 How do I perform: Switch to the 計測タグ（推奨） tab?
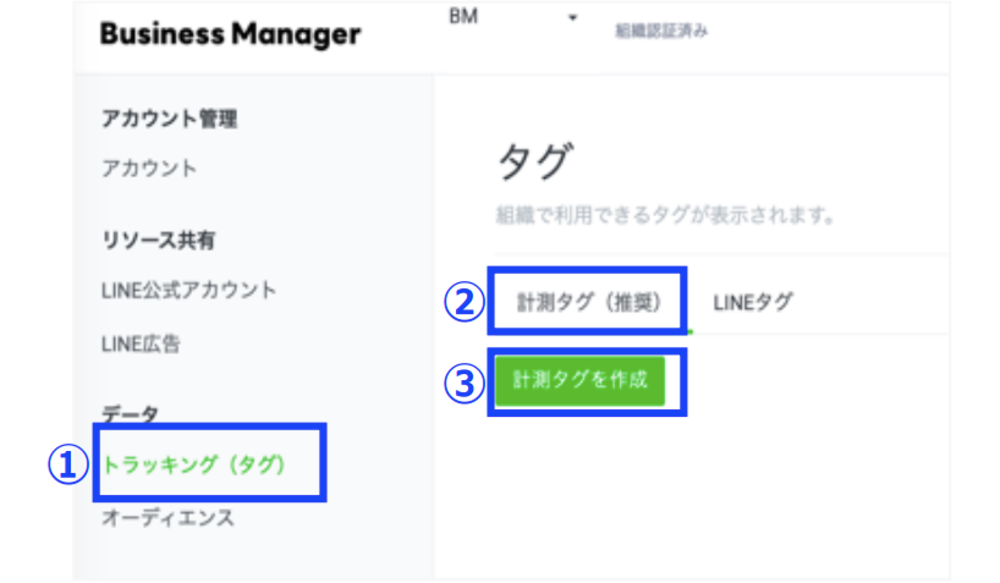click(x=588, y=301)
